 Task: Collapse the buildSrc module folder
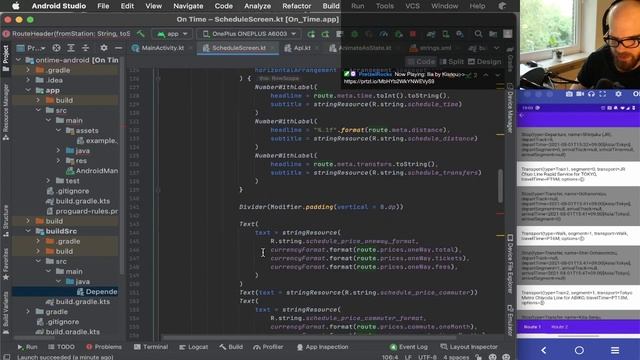pos(28,231)
